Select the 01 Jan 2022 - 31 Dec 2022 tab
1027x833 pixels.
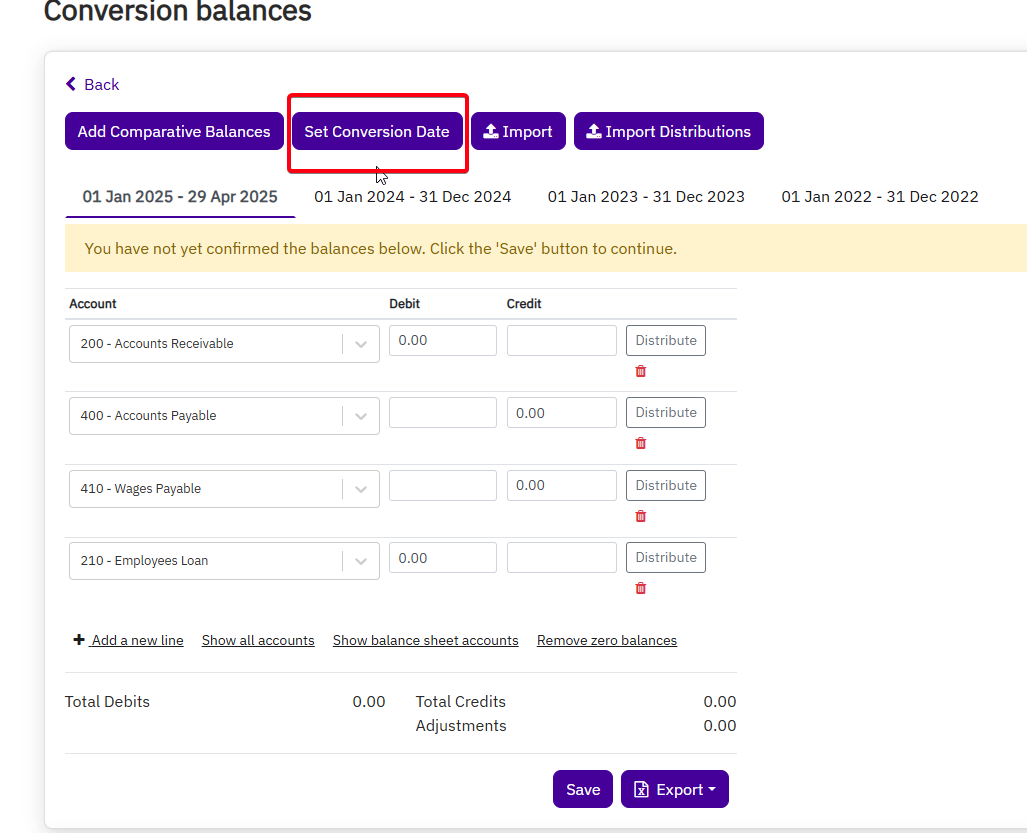coord(879,196)
